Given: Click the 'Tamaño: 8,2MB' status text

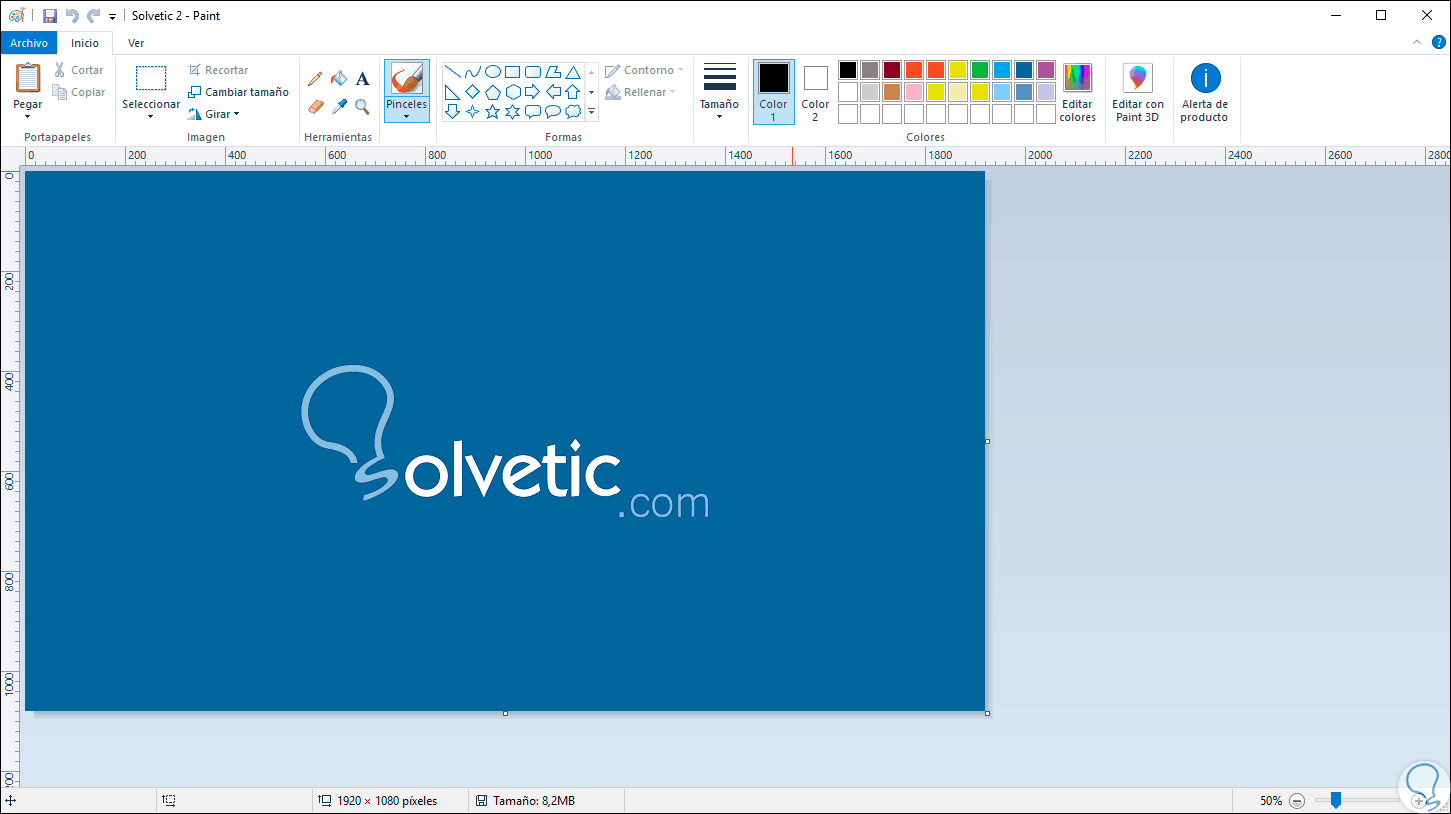Looking at the screenshot, I should click(x=533, y=801).
